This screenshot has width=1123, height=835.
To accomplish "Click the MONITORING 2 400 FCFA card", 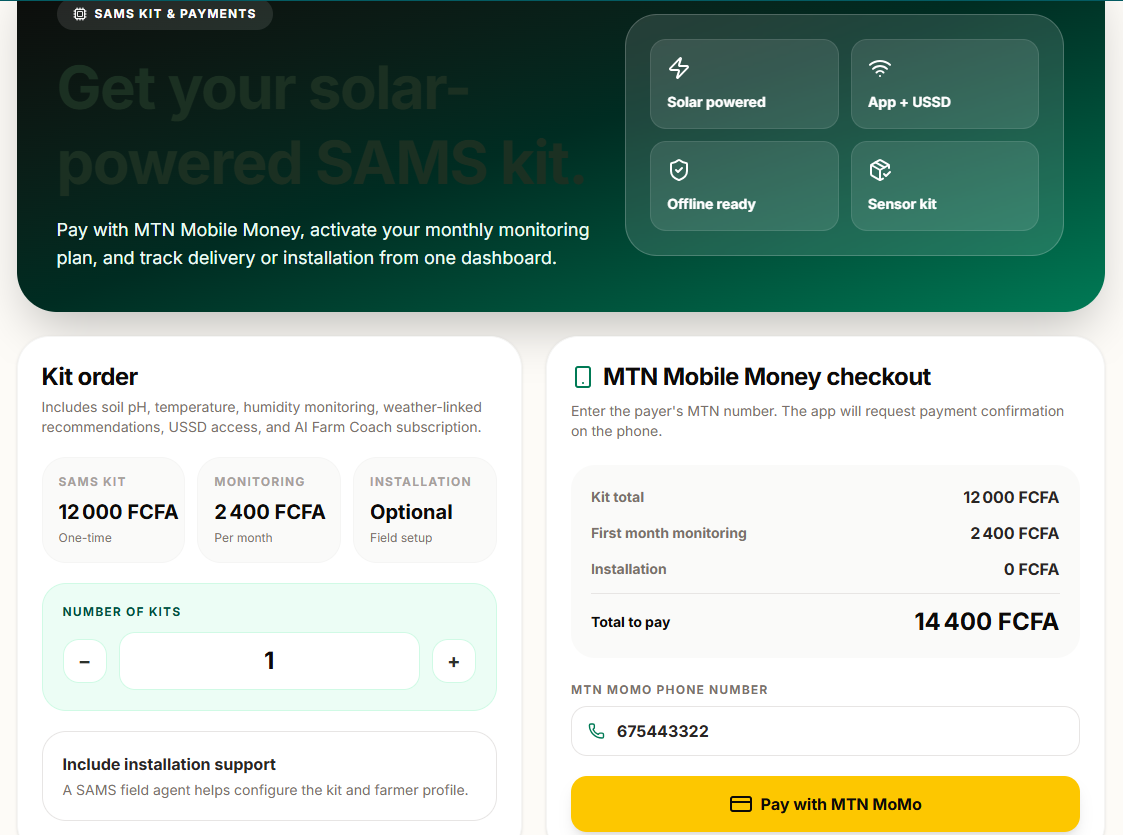I will 269,510.
